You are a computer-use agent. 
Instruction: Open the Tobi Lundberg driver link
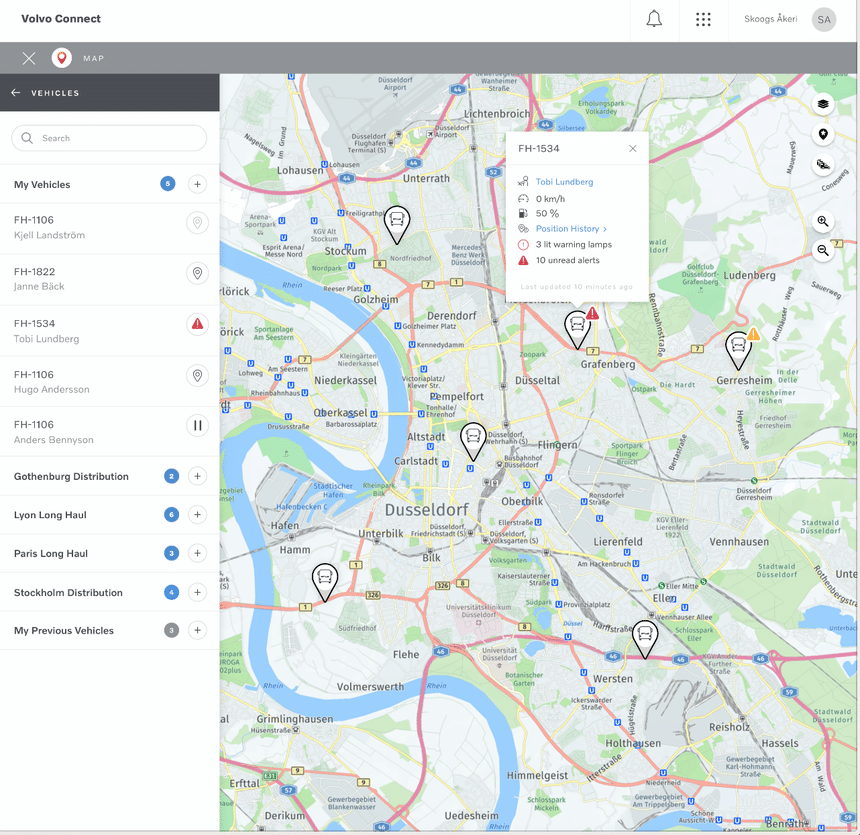pos(564,182)
